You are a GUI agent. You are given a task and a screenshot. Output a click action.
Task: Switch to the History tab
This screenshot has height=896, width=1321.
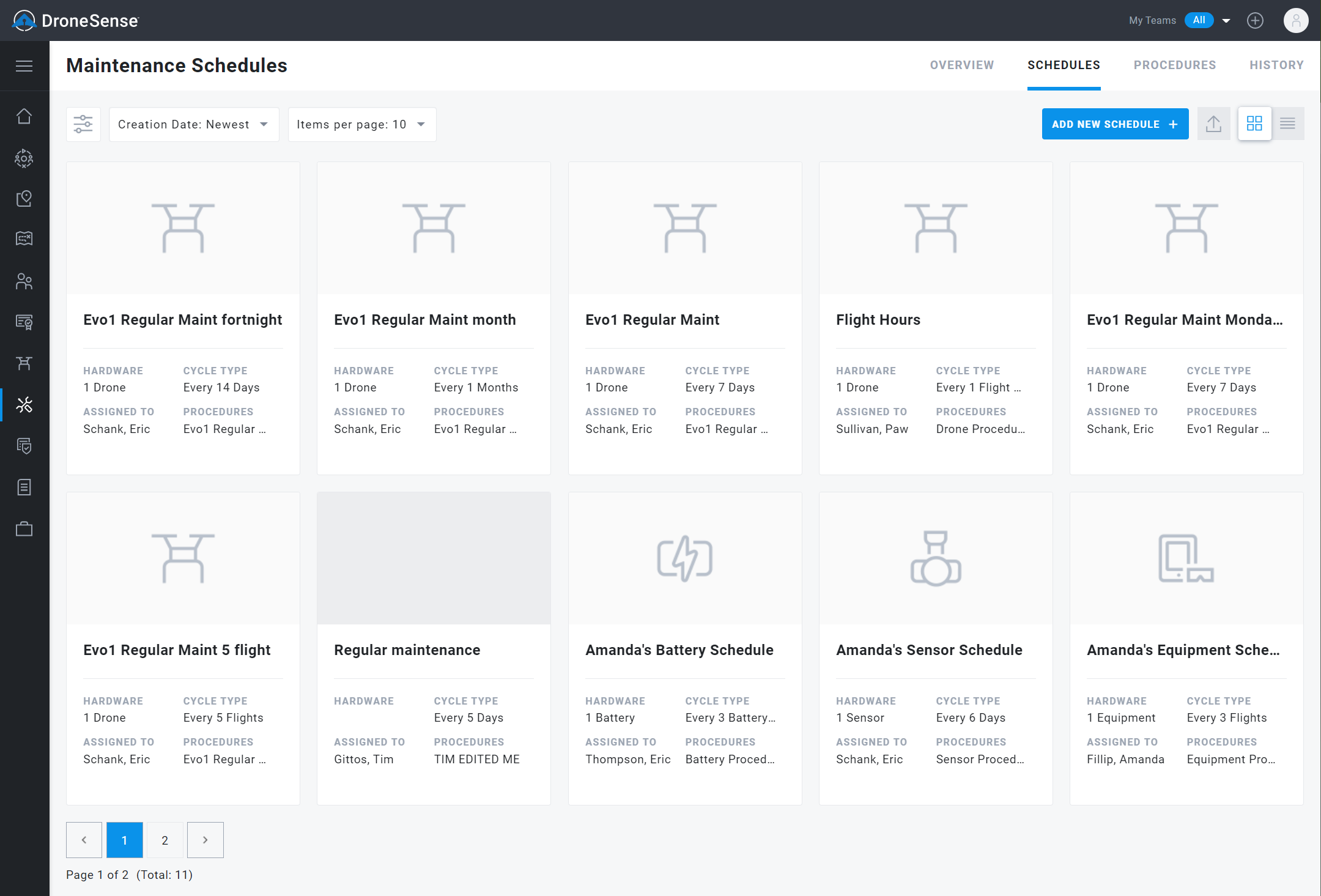(1276, 65)
